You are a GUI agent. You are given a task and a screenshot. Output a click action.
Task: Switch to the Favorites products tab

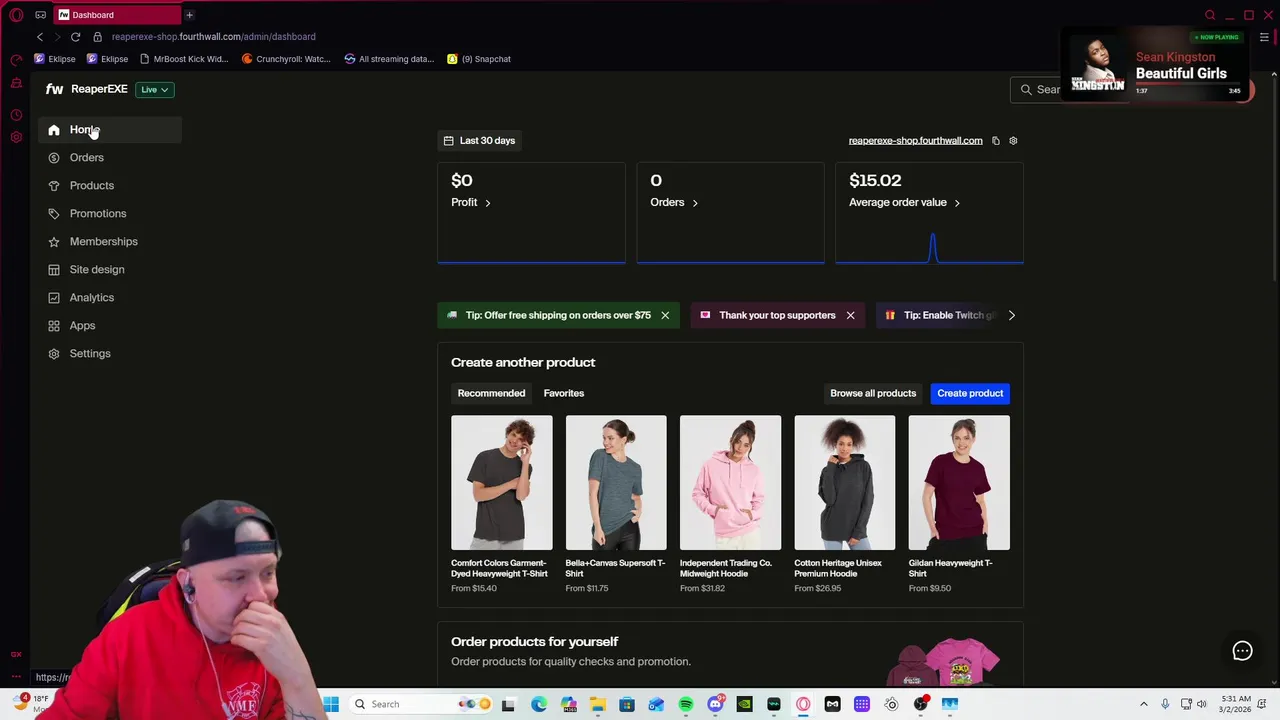[564, 393]
